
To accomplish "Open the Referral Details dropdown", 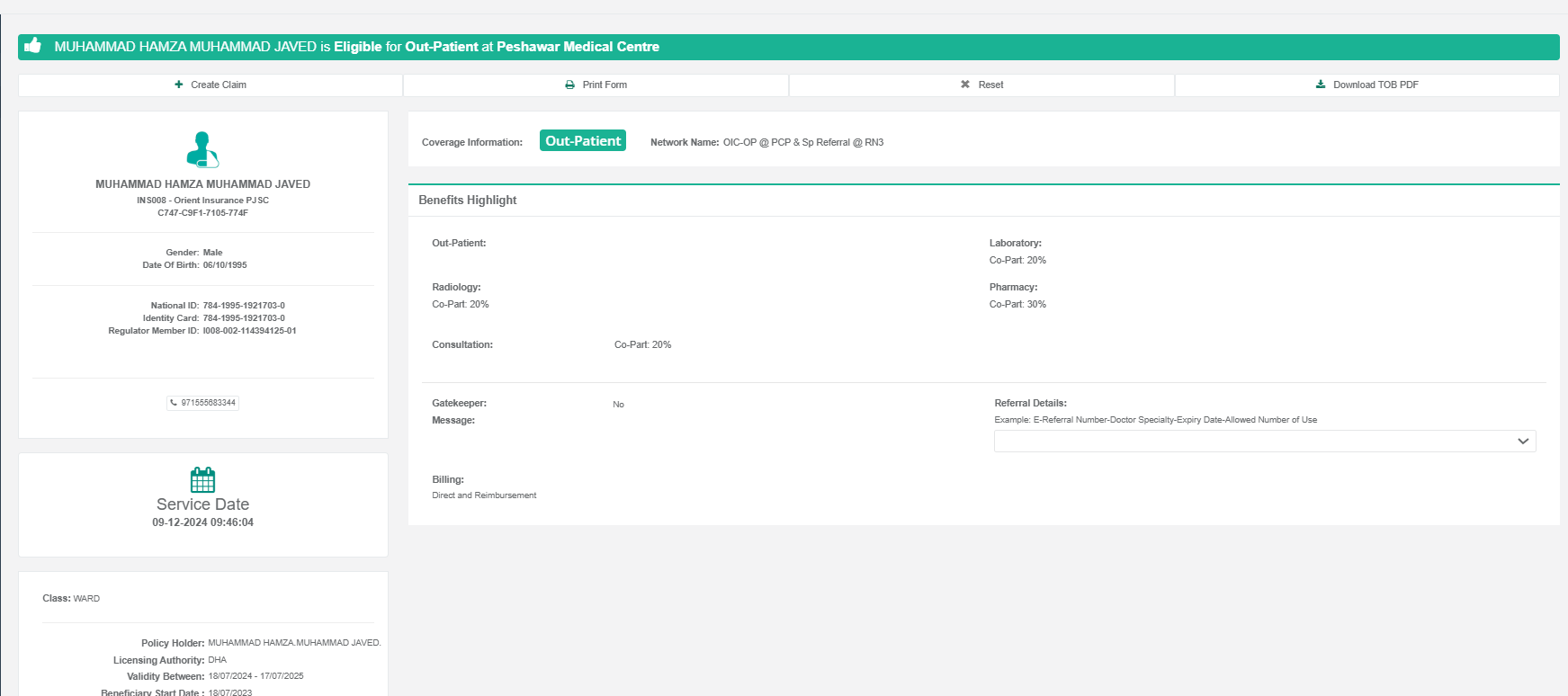I will [x=1264, y=441].
